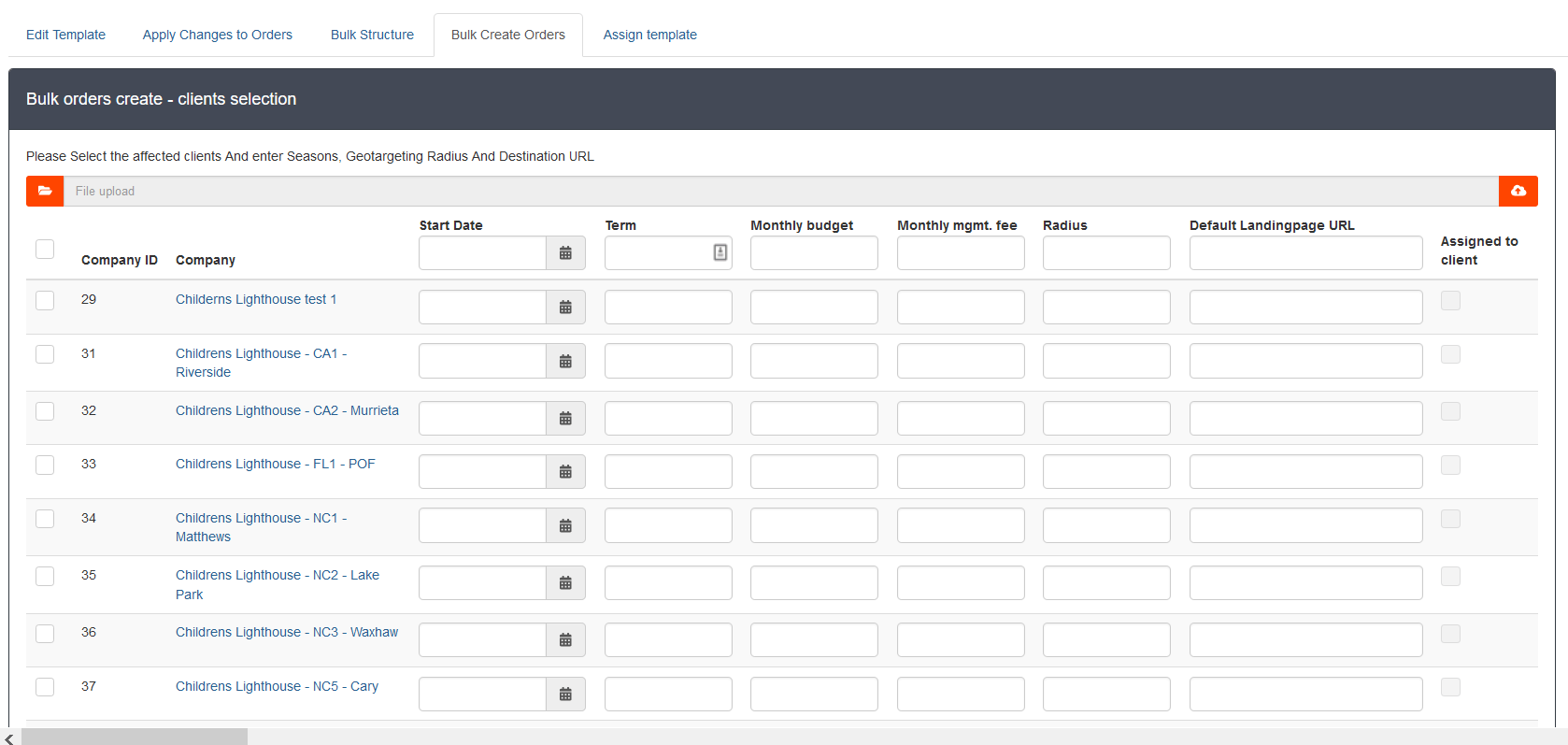Check the box for company ID 31
This screenshot has width=1568, height=745.
tap(45, 354)
